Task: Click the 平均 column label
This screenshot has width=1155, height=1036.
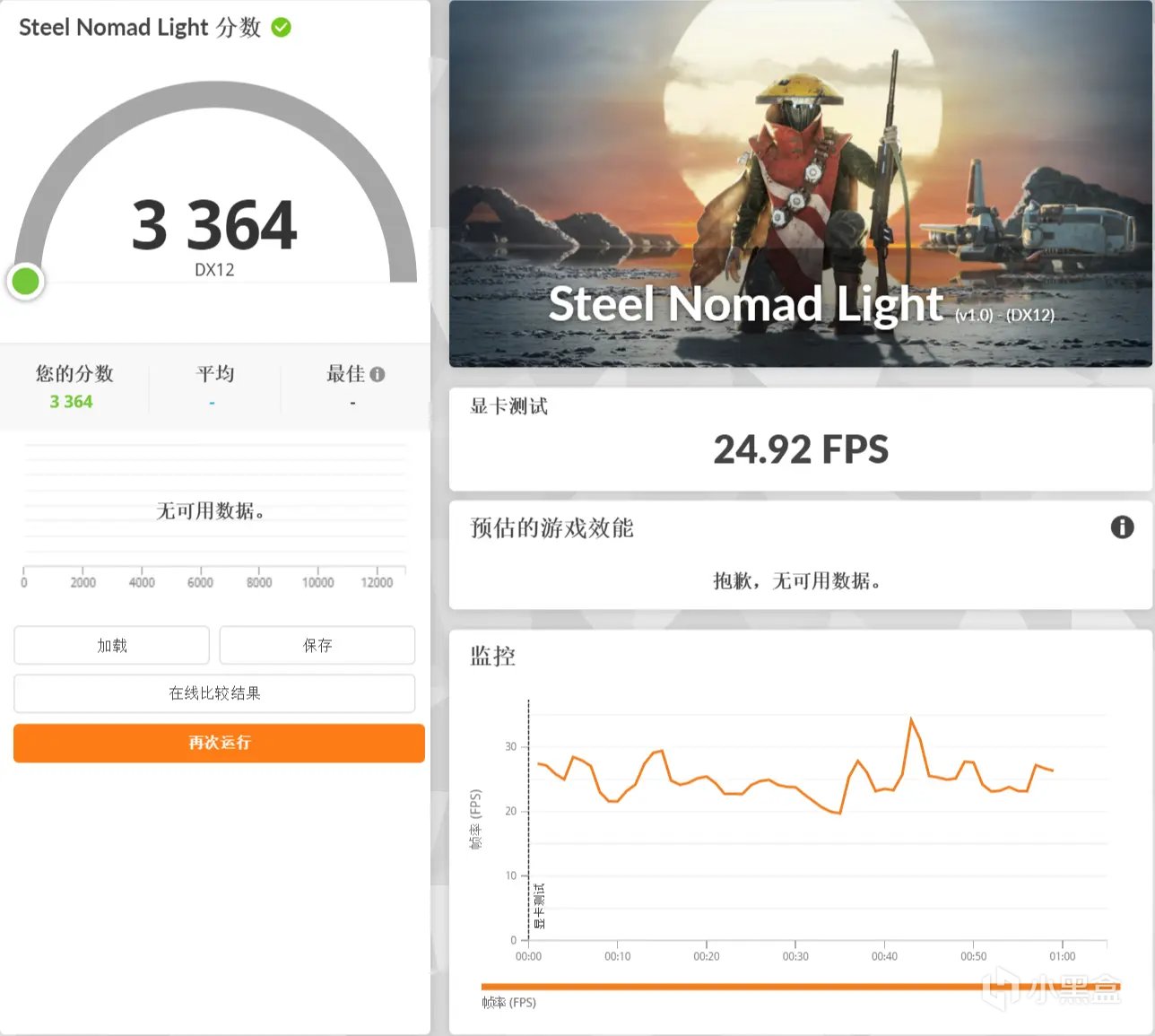Action: 215,374
